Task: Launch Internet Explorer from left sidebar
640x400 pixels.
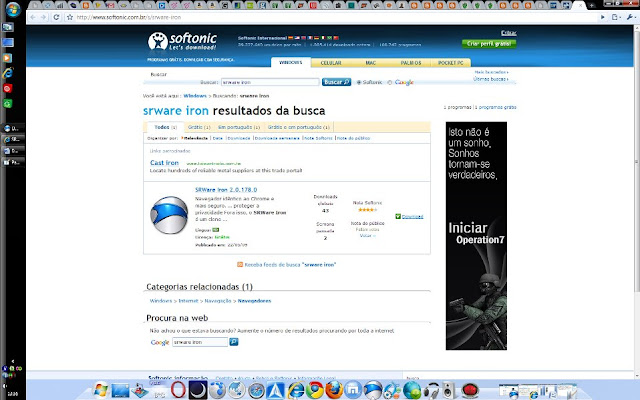Action: (x=8, y=73)
